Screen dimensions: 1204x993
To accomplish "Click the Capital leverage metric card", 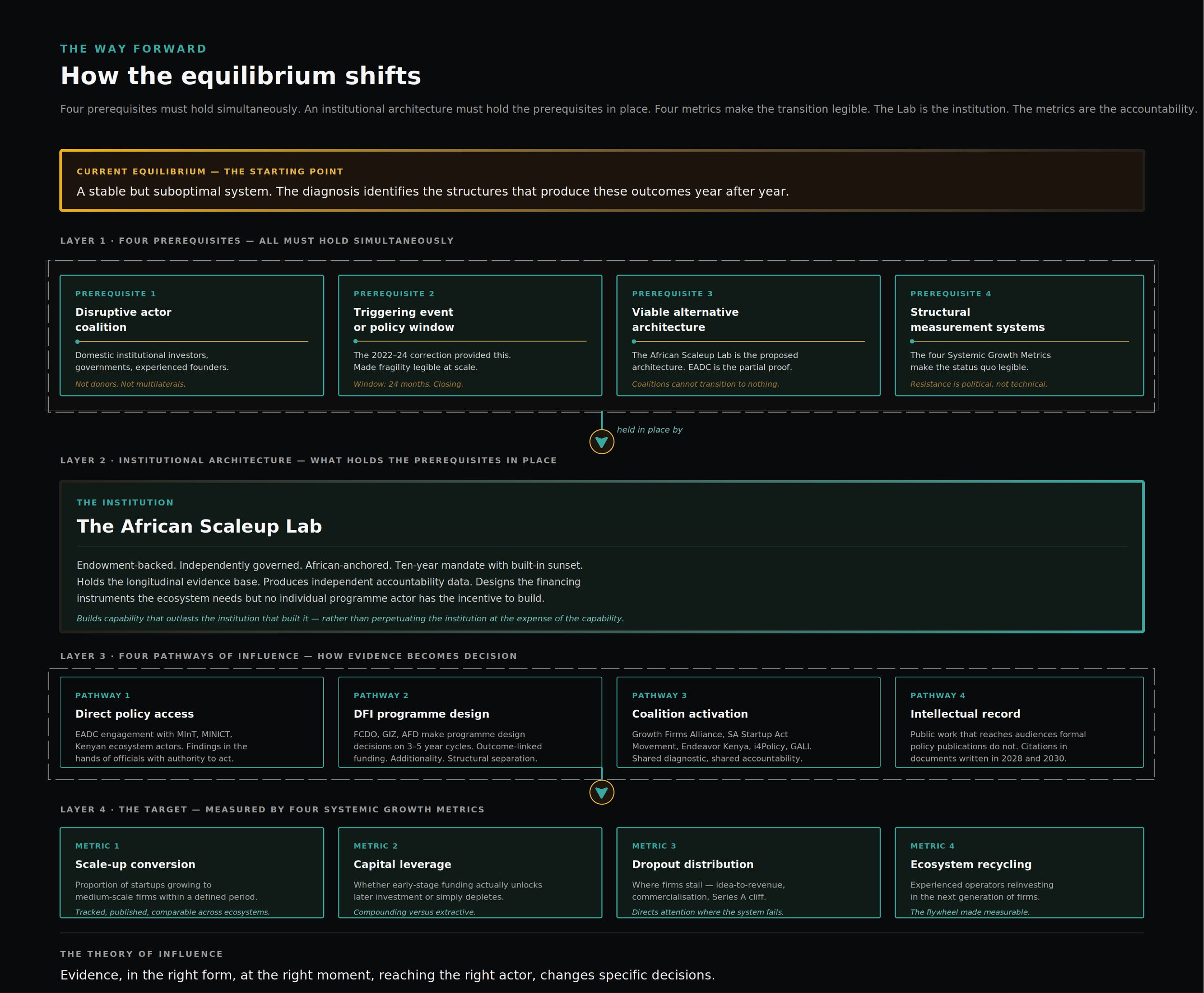I will coord(470,872).
